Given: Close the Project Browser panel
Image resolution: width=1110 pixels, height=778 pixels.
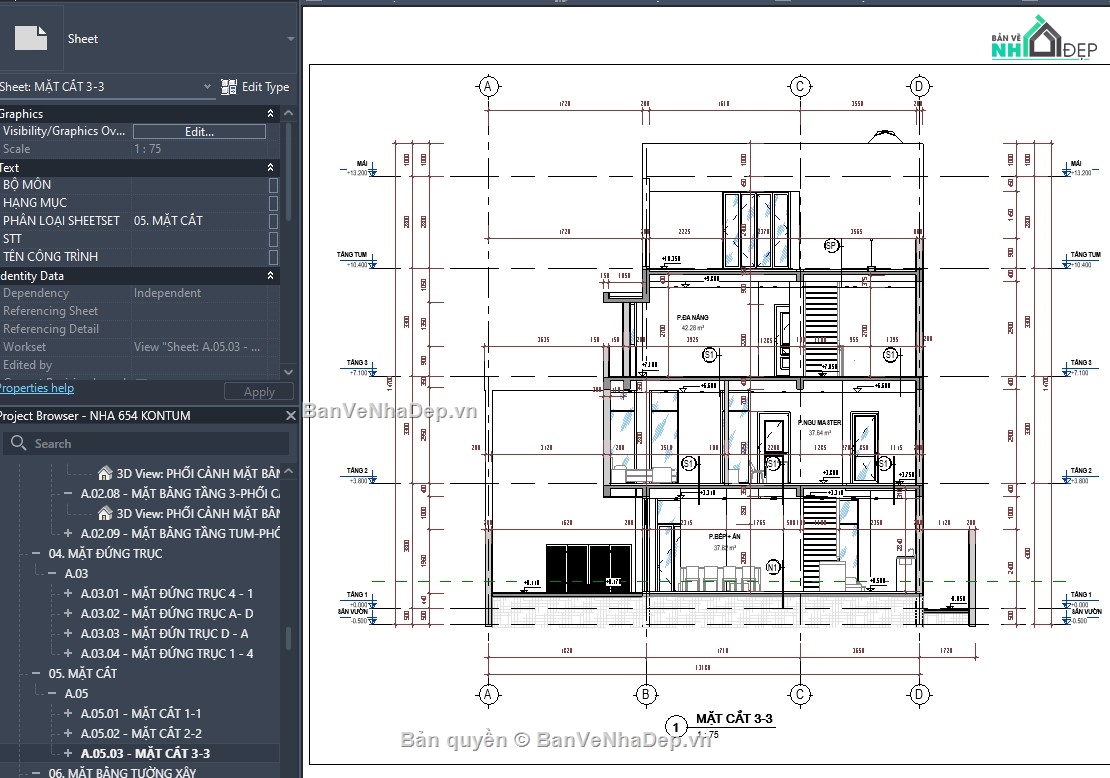Looking at the screenshot, I should click(x=290, y=416).
